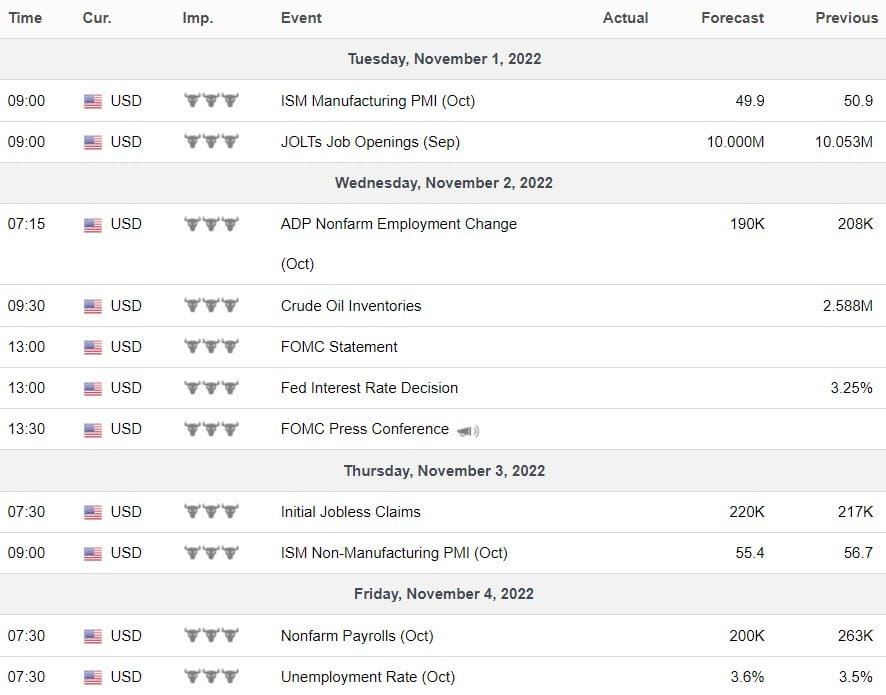Image resolution: width=886 pixels, height=695 pixels.
Task: Click the Forecast column header
Action: pos(732,18)
